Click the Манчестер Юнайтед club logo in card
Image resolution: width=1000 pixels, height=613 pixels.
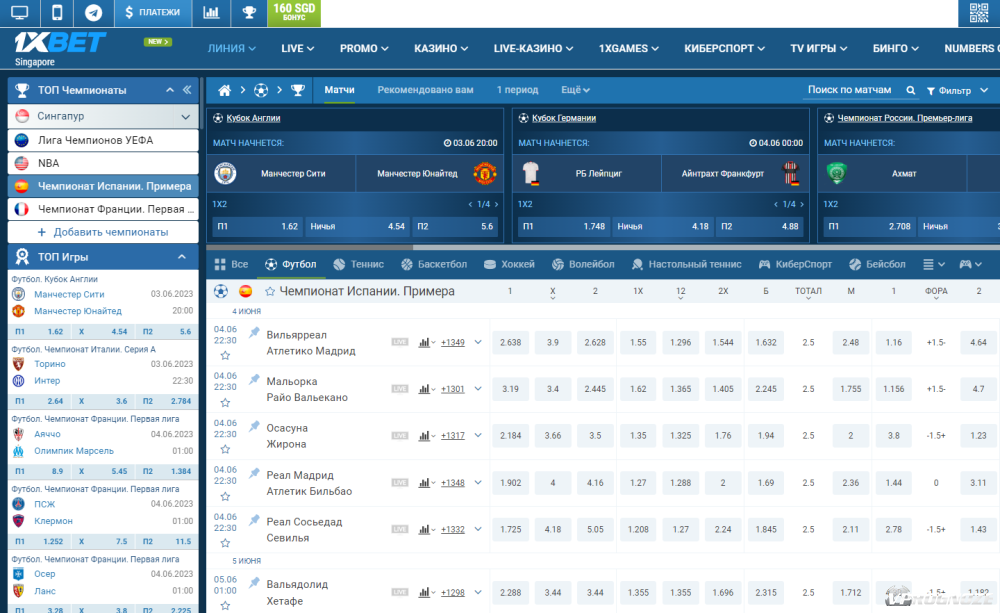(485, 174)
